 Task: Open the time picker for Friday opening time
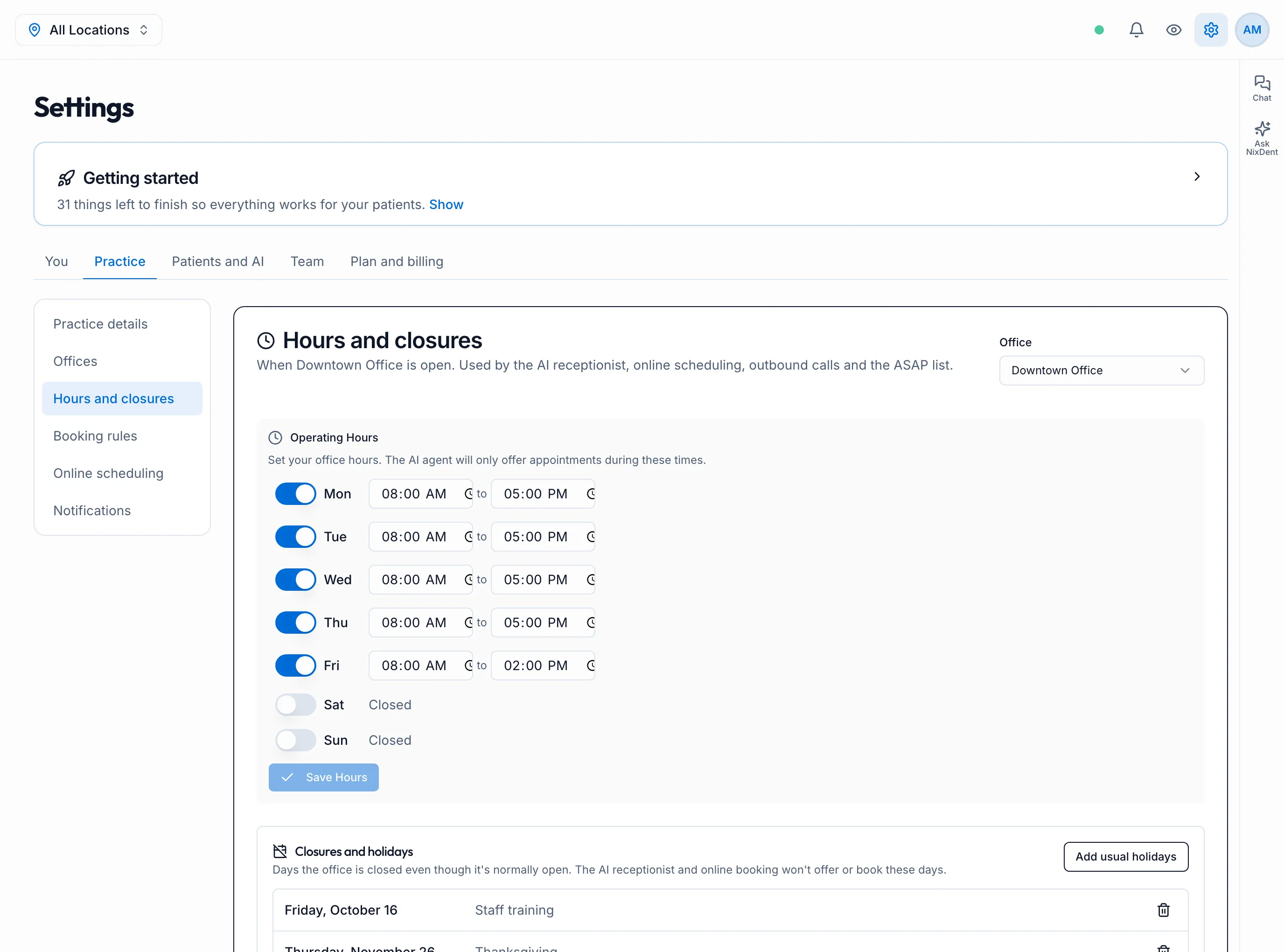pyautogui.click(x=468, y=665)
